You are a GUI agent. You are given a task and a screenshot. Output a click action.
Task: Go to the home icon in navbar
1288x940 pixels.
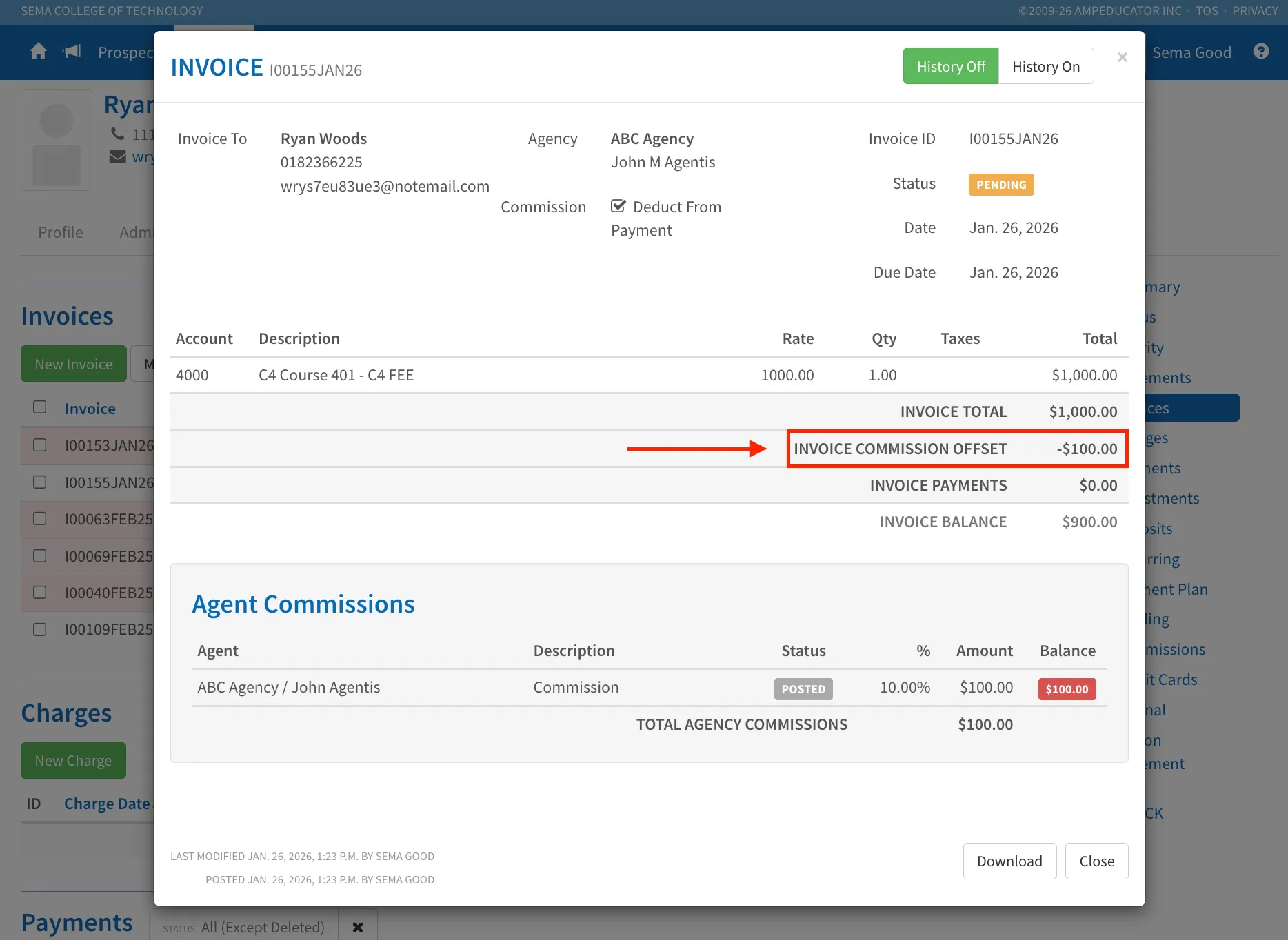(39, 52)
